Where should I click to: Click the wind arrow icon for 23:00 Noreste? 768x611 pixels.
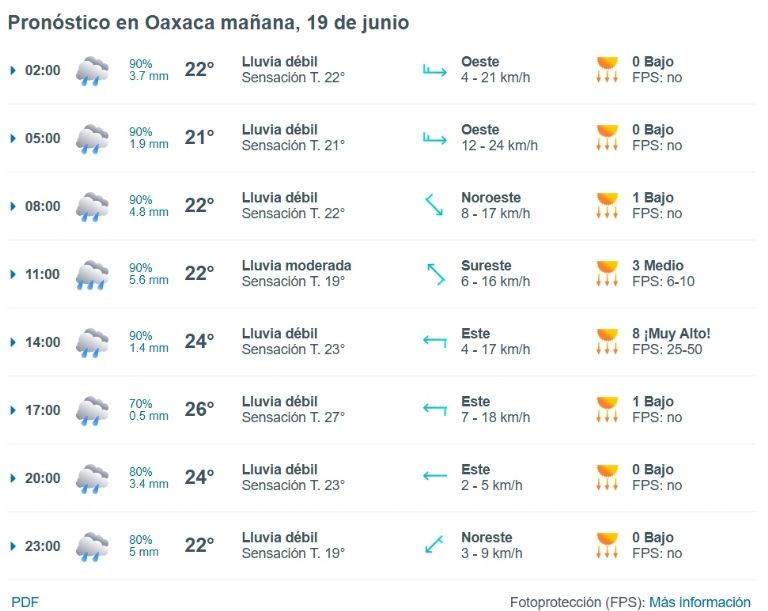click(434, 544)
